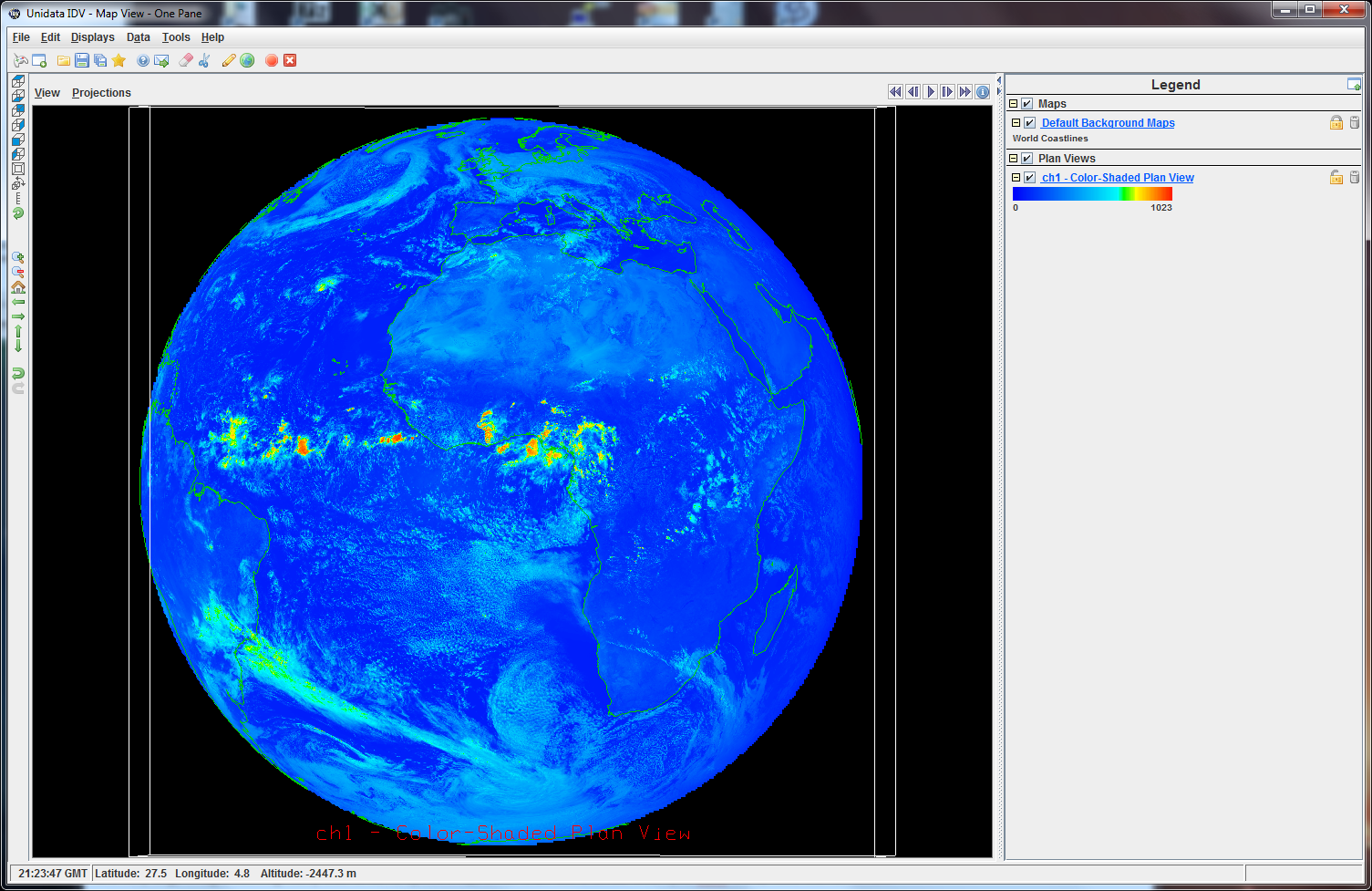Click the blue floppy disk save icon
The image size is (1372, 891).
click(82, 61)
